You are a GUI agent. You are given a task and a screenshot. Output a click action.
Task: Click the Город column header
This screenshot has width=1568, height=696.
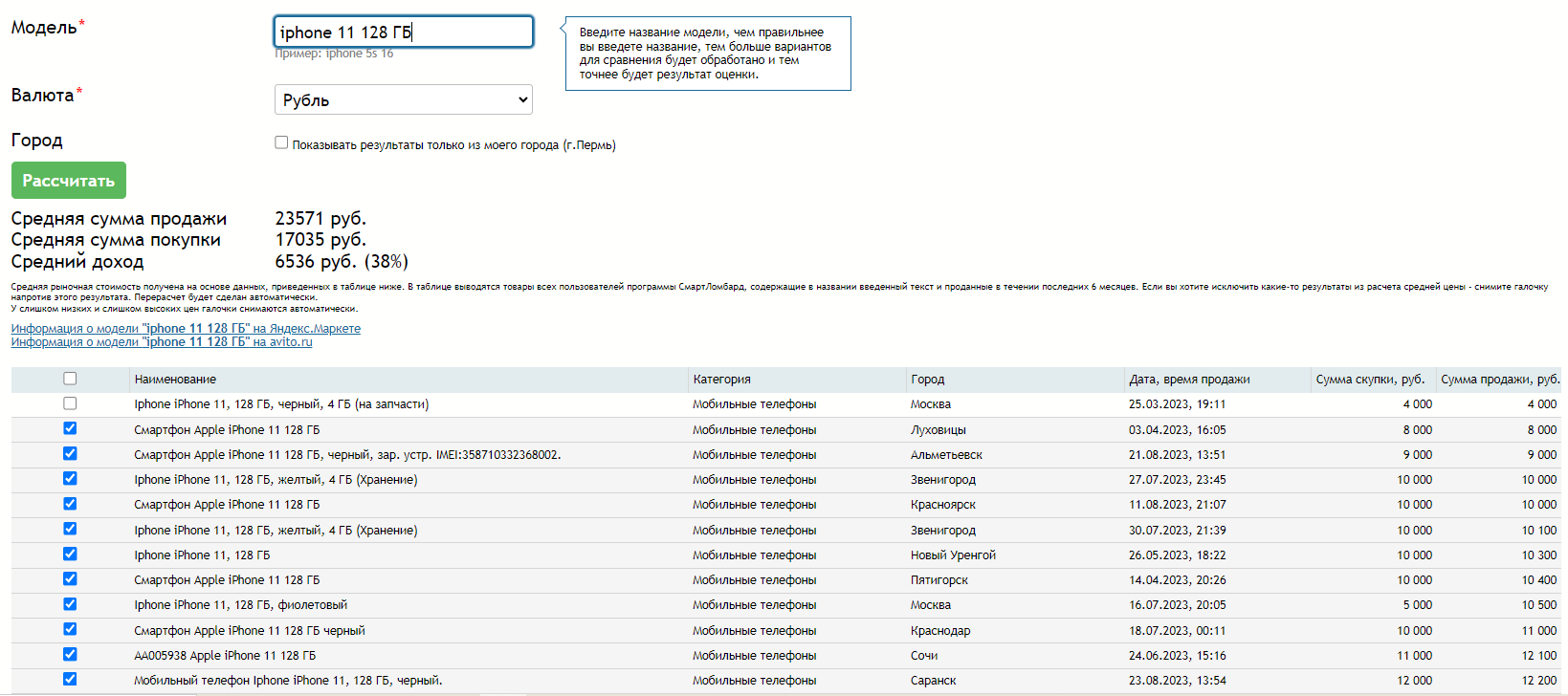click(927, 380)
